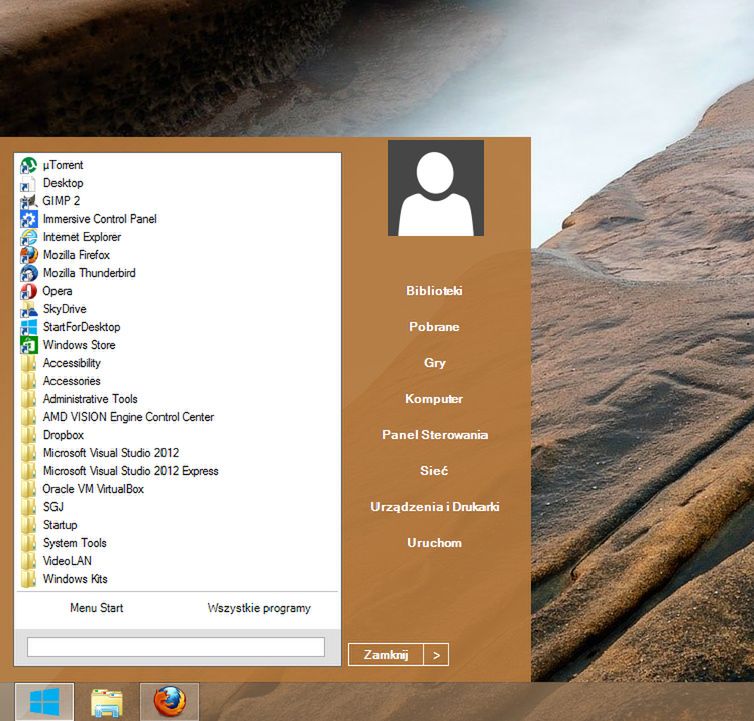Open Biblioteki link
The width and height of the screenshot is (754, 721).
click(434, 291)
